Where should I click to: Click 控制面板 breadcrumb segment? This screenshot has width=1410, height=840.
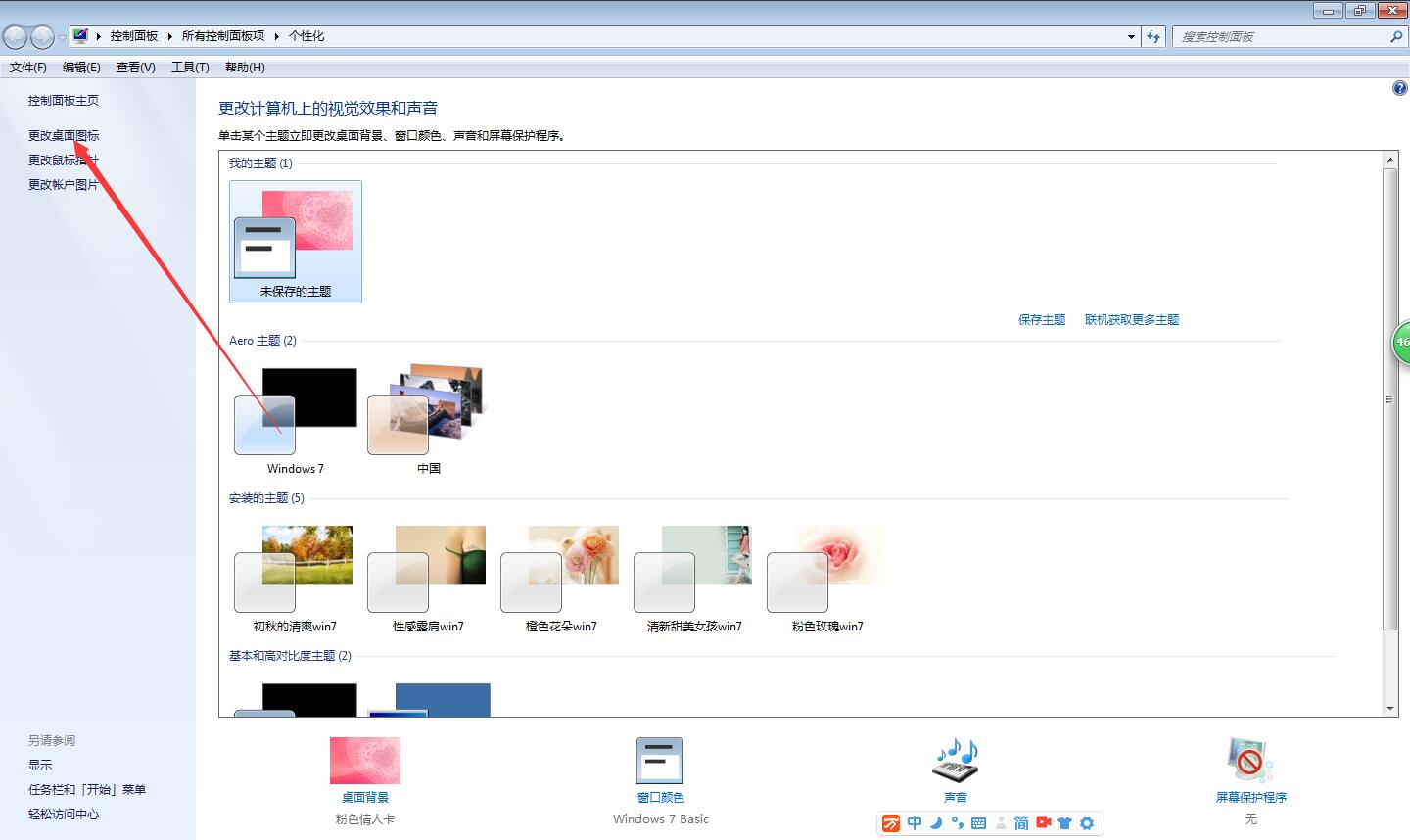(x=134, y=36)
